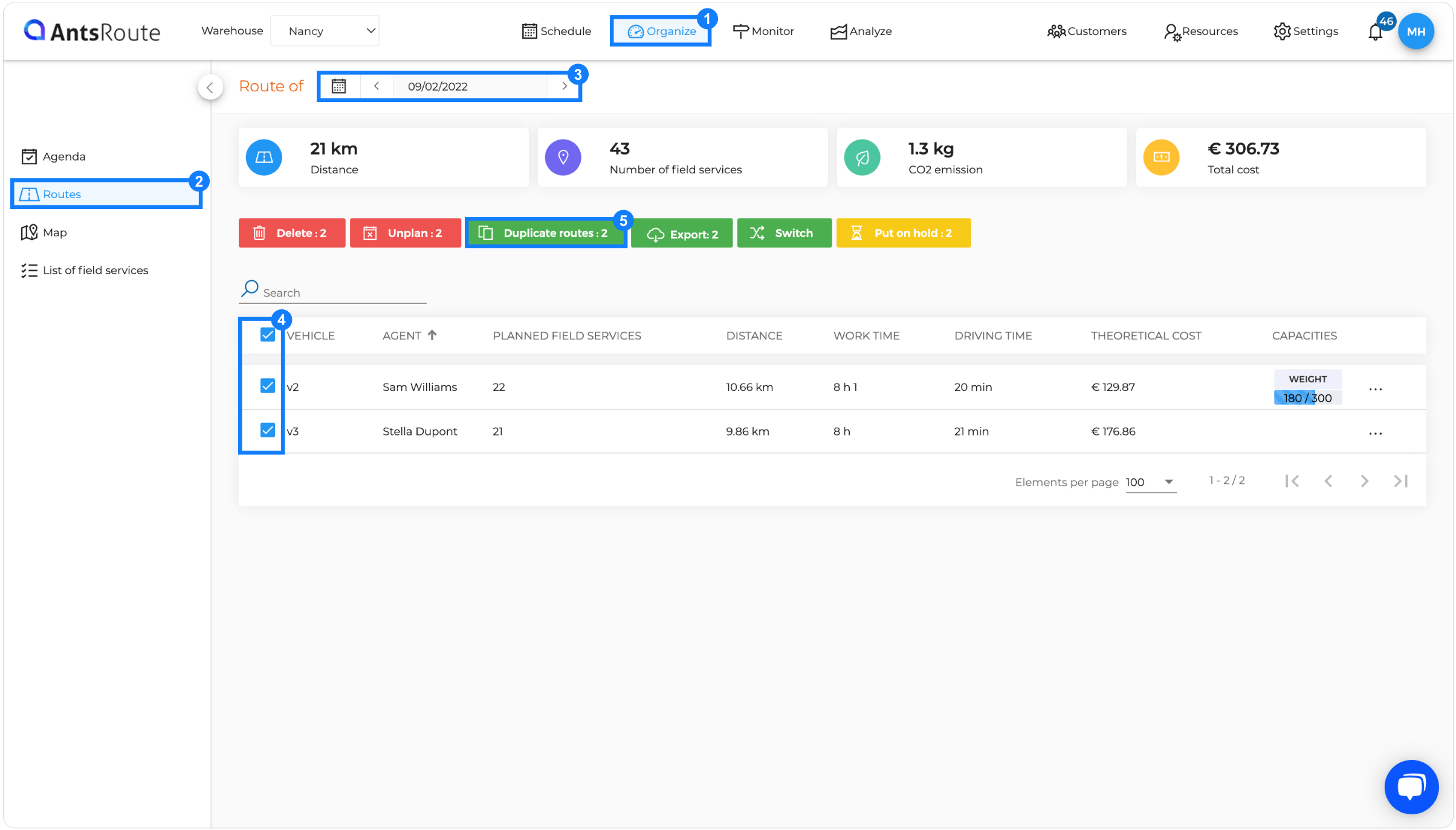Click the Sam Williams agent cell
Image resolution: width=1456 pixels, height=830 pixels.
coord(419,387)
